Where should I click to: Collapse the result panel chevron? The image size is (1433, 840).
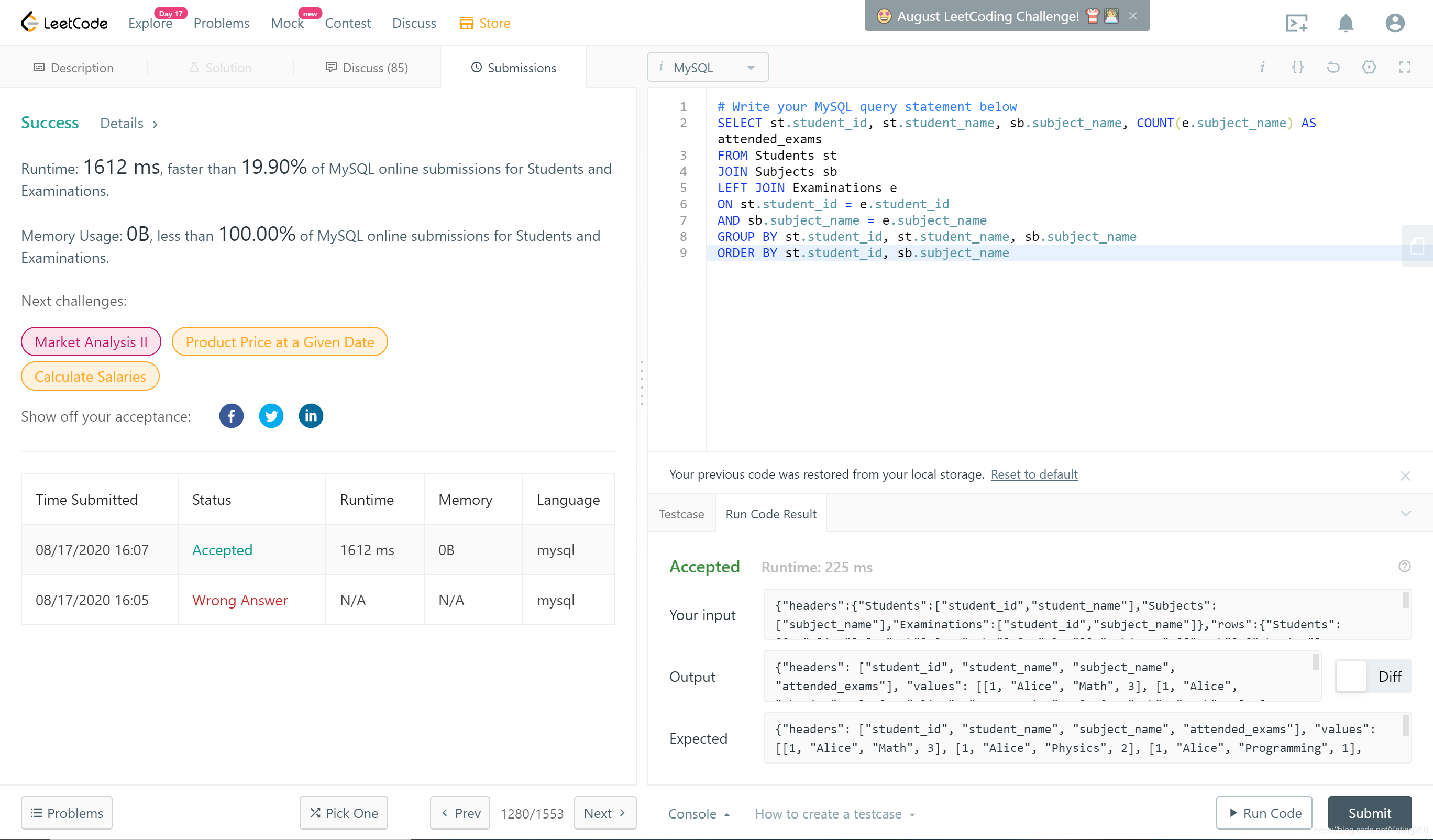[x=1405, y=514]
